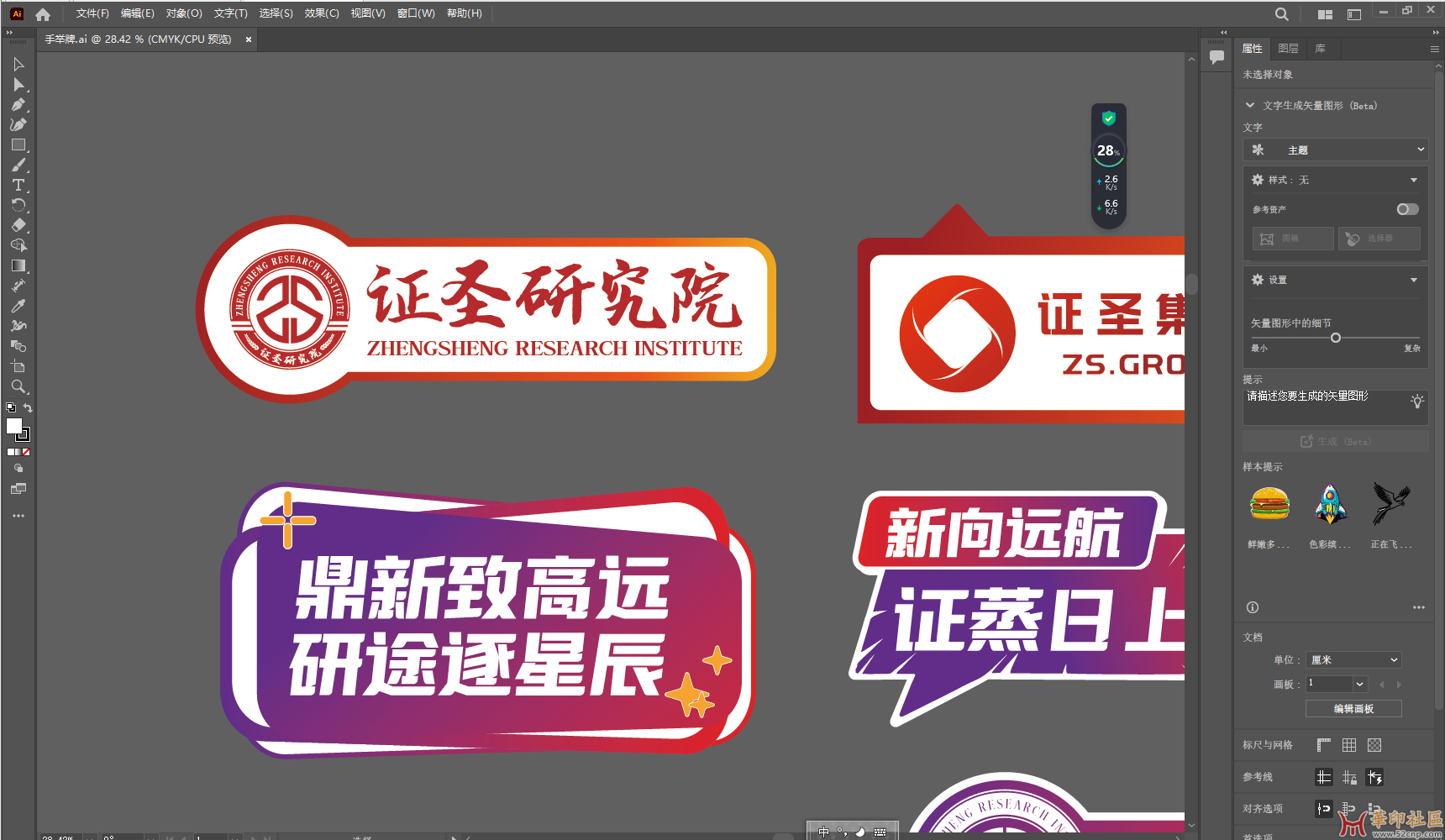Collapse 文字生成矢量图形 (Beta) section

1250,106
